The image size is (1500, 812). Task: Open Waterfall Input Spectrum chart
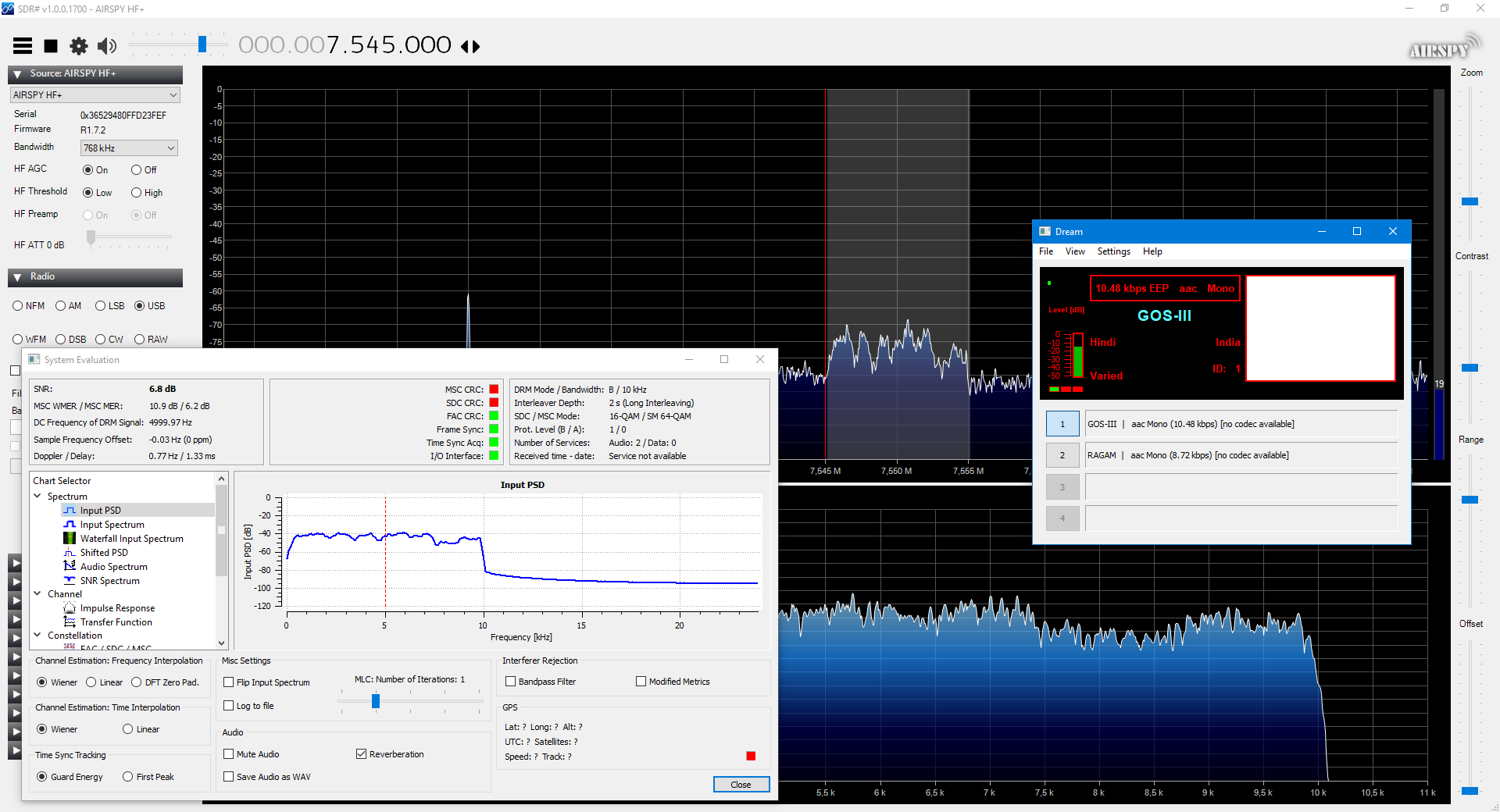131,539
